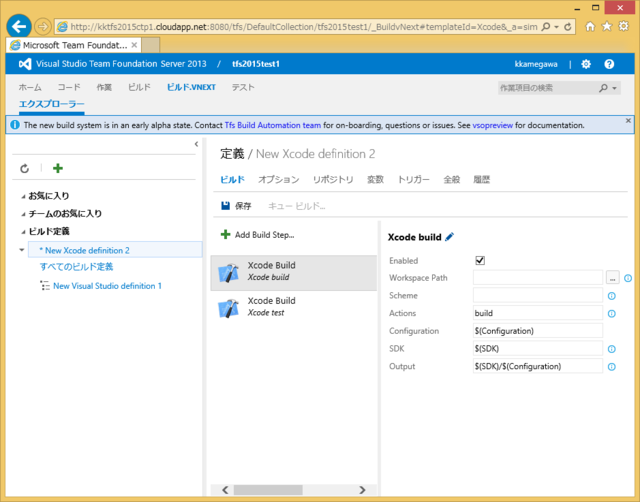Click the Actions input field containing build
The width and height of the screenshot is (640, 502).
(538, 313)
